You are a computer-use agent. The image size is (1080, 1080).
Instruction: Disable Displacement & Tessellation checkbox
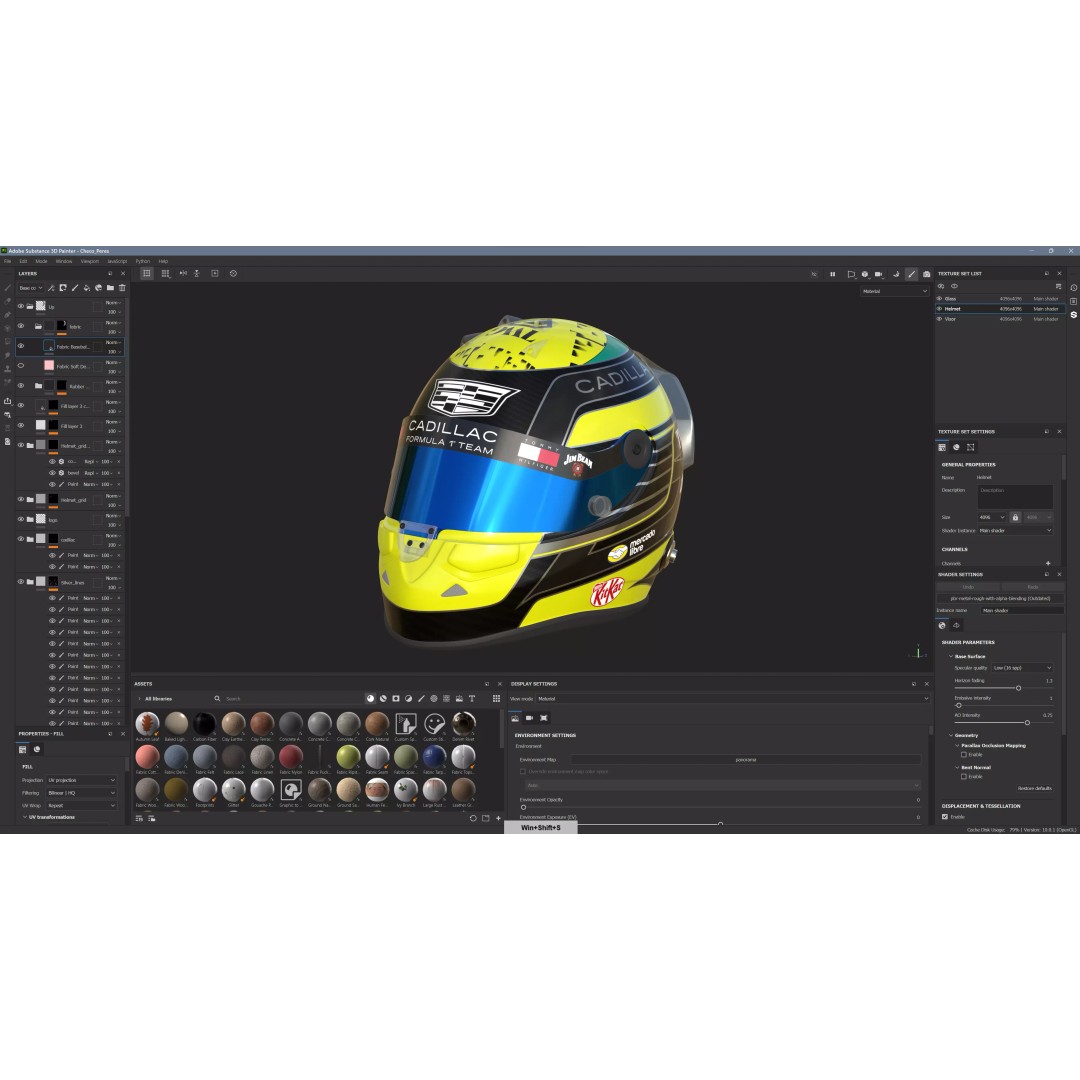pos(945,817)
